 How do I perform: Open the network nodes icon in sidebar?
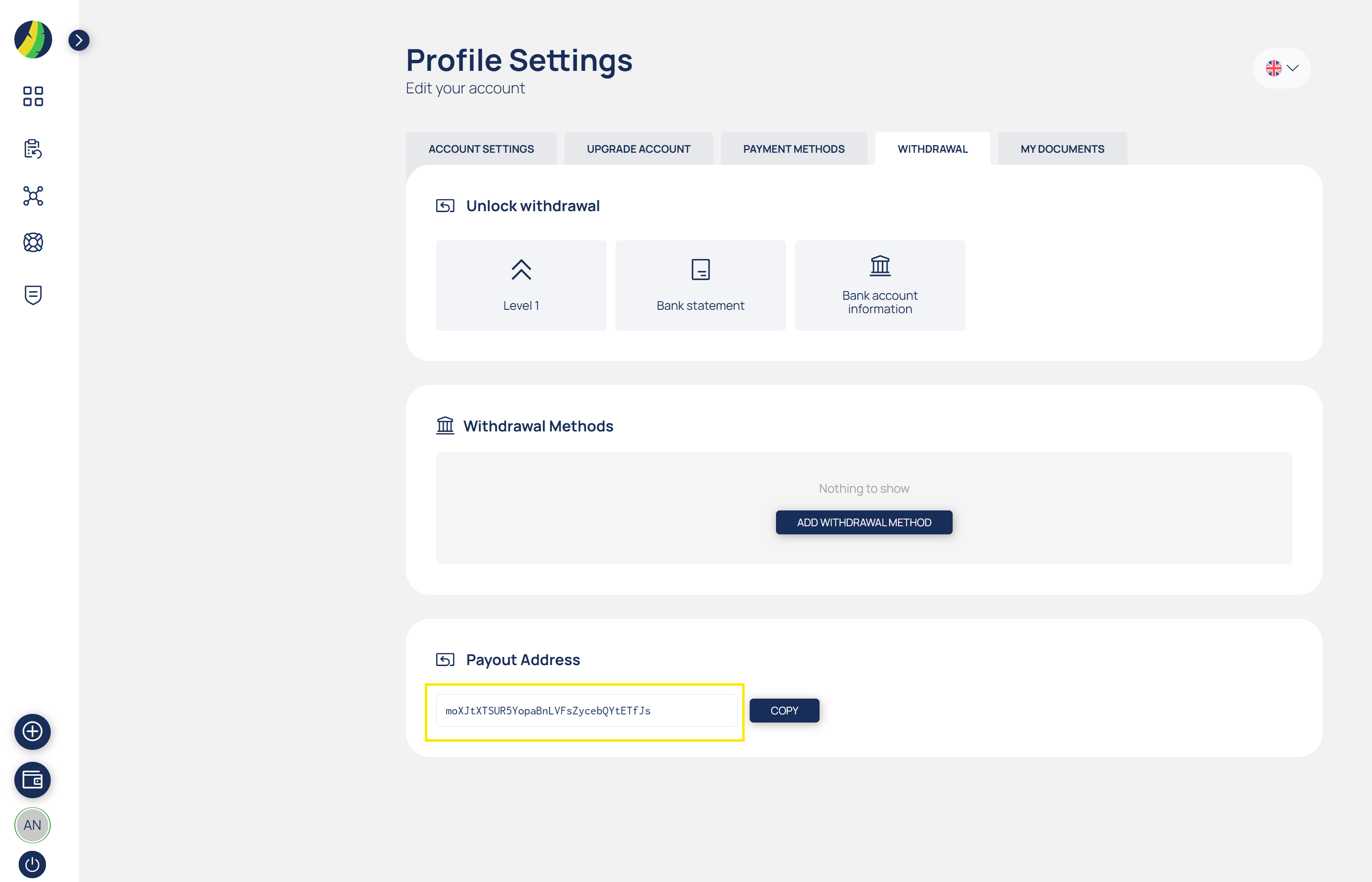(33, 196)
